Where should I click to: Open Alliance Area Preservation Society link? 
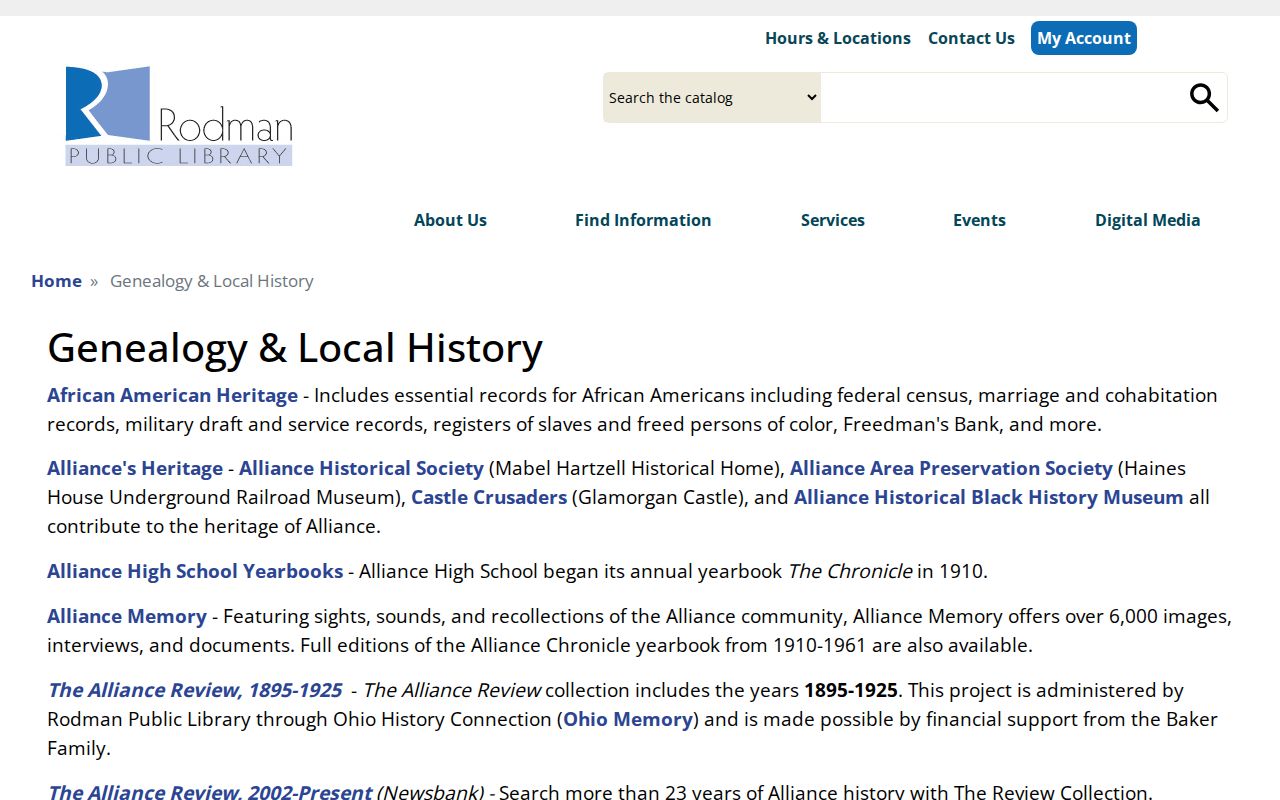coord(951,468)
